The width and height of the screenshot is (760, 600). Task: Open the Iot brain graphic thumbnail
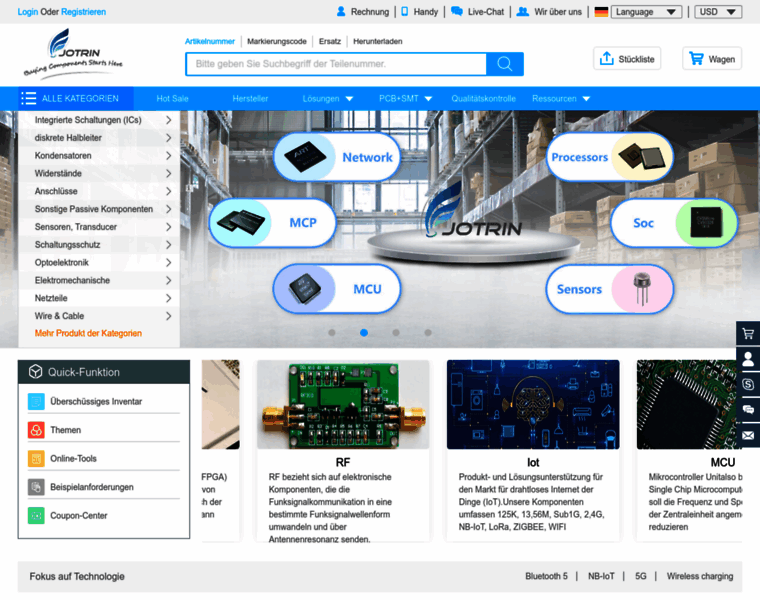(533, 405)
